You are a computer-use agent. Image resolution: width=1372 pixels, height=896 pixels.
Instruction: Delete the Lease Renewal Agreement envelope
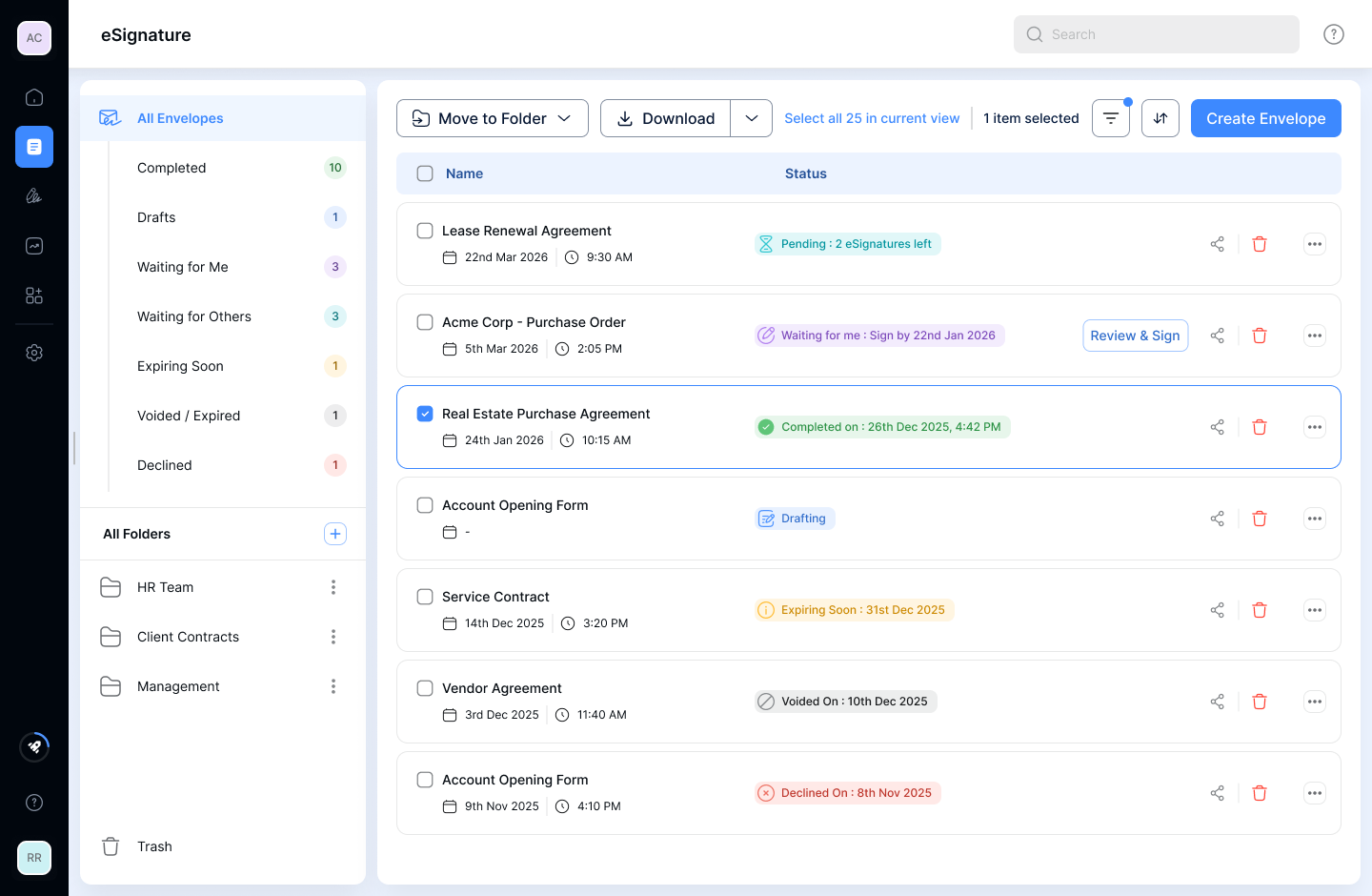[x=1259, y=244]
